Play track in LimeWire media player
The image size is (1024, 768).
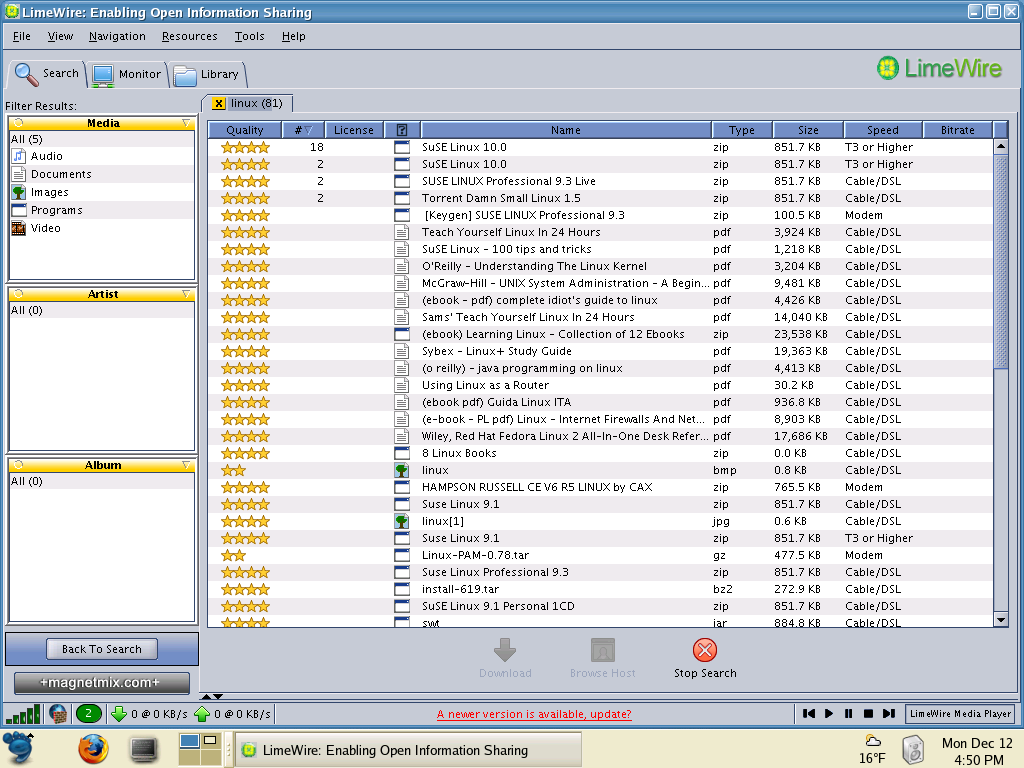click(x=829, y=714)
